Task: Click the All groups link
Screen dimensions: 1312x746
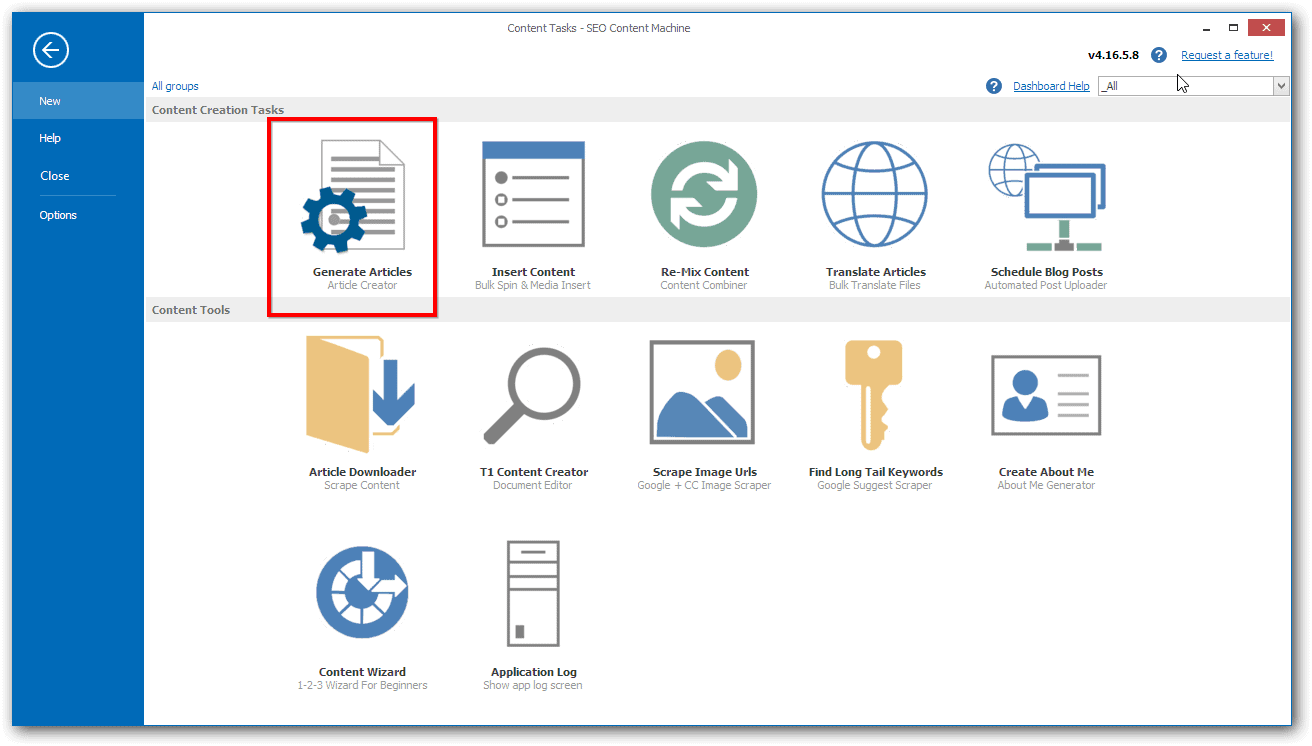Action: pyautogui.click(x=175, y=86)
